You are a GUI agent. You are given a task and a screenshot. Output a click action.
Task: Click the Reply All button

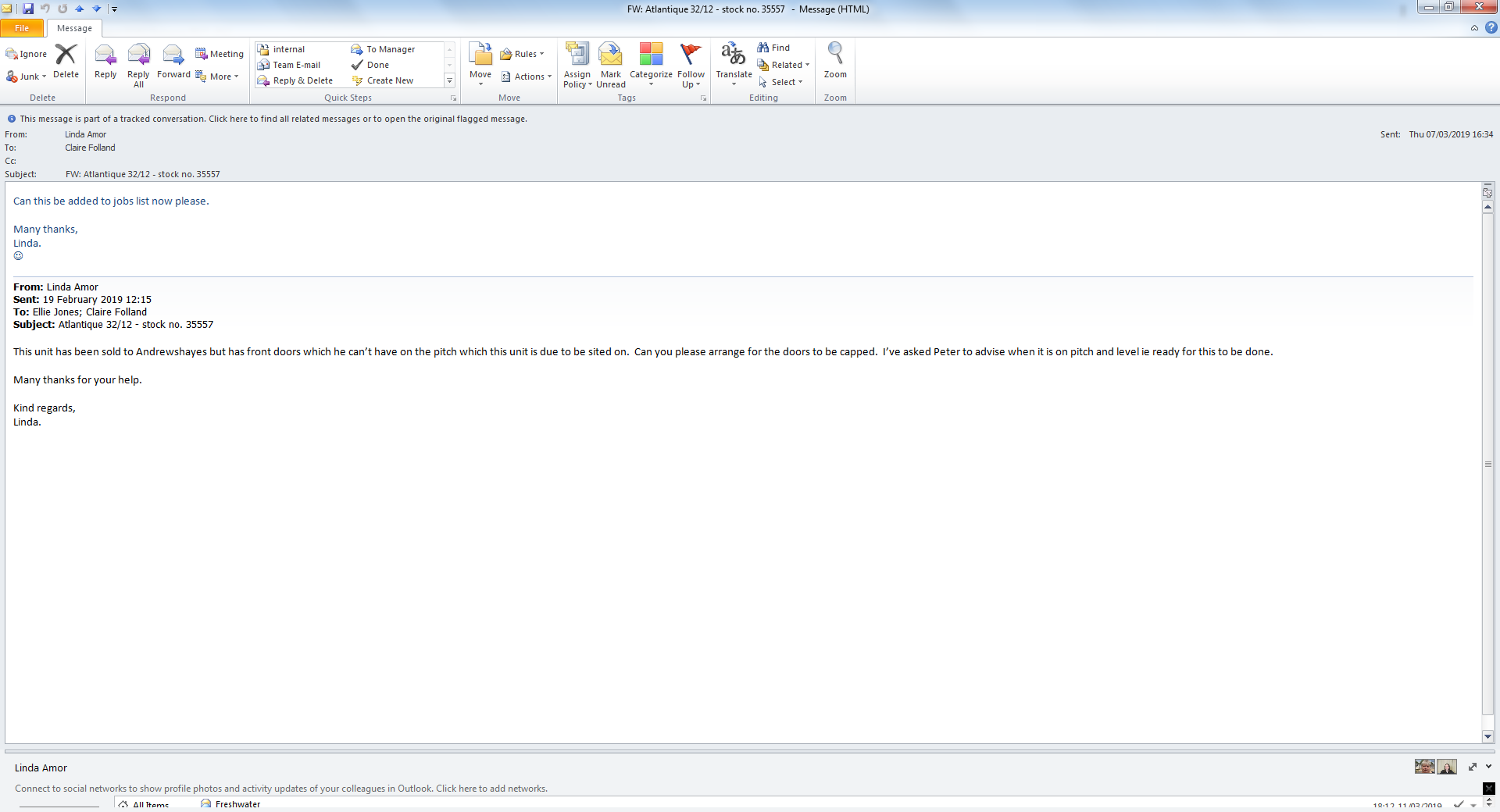point(138,66)
